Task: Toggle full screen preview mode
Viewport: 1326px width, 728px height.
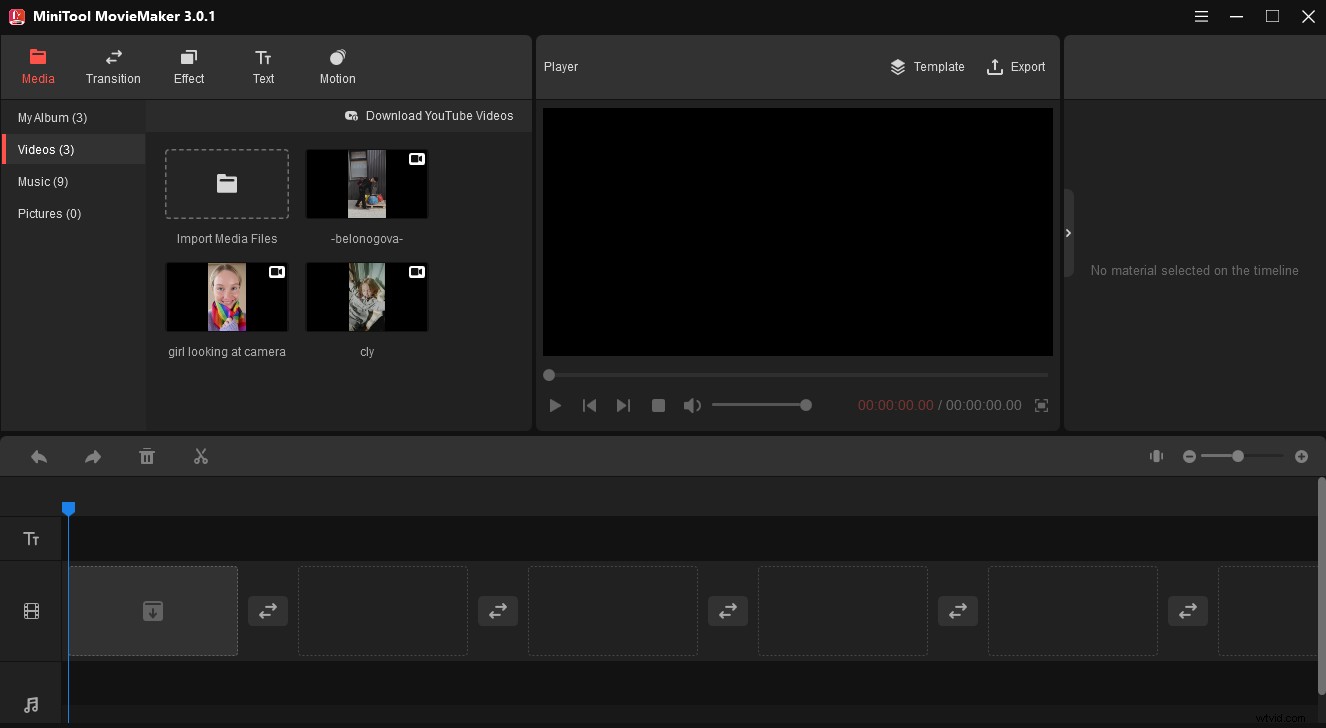Action: pyautogui.click(x=1041, y=405)
